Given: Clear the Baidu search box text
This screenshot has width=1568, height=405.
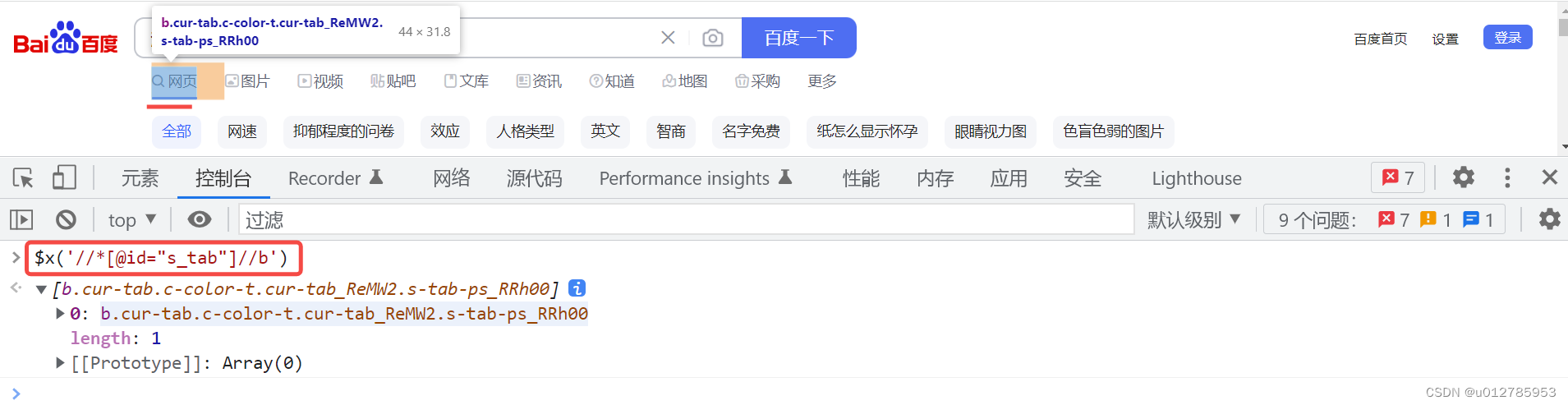Looking at the screenshot, I should point(668,38).
